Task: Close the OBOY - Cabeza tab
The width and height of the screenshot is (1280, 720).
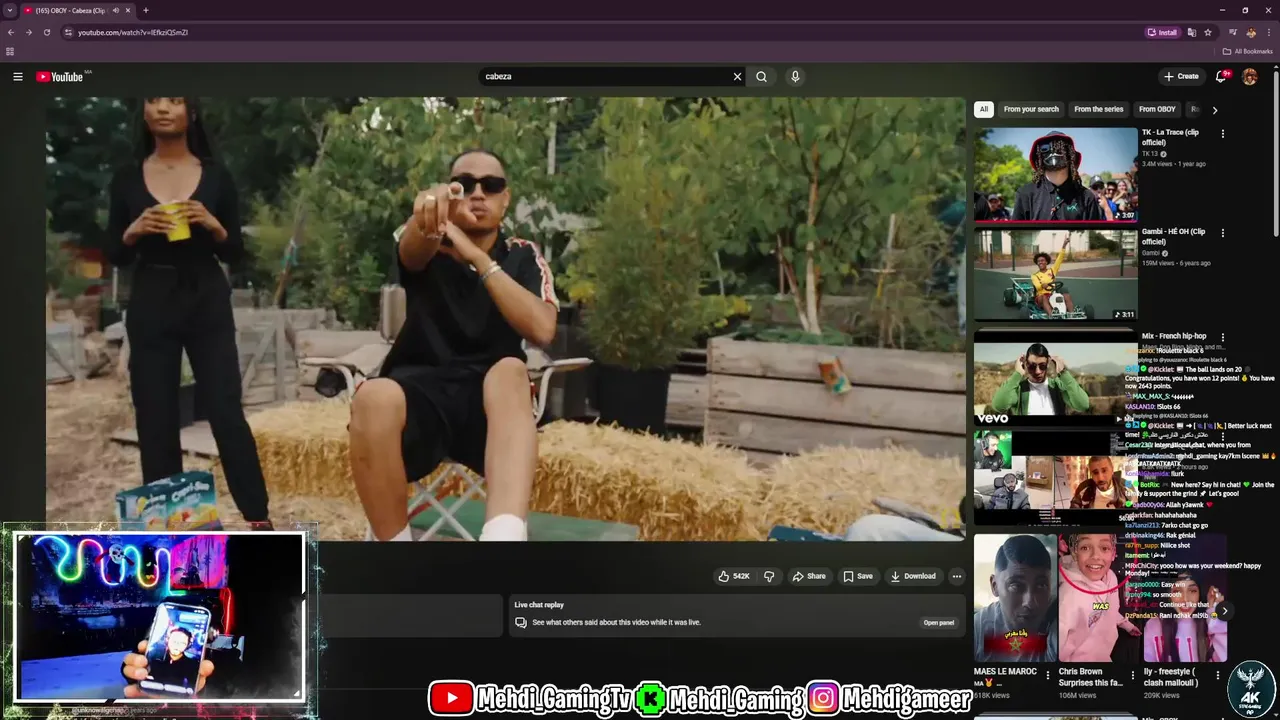Action: tap(129, 10)
